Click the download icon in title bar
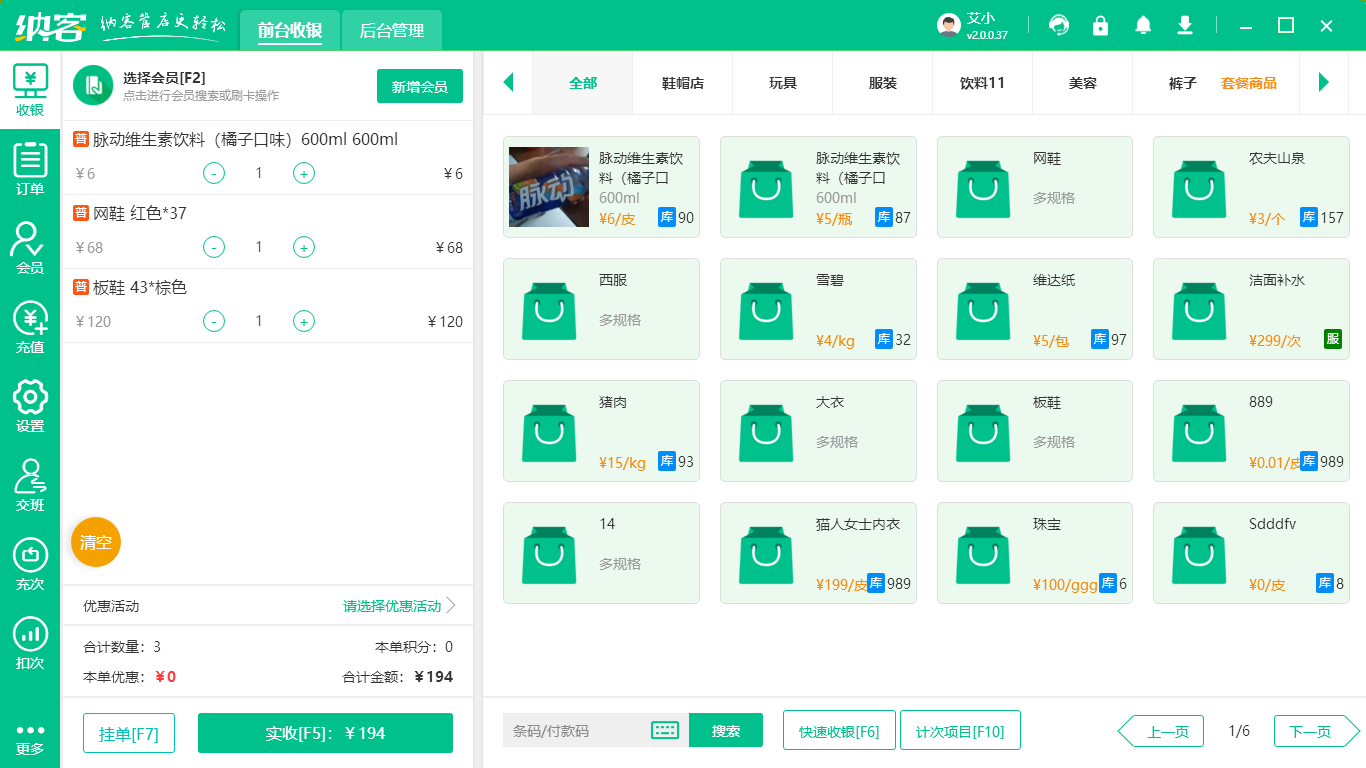The width and height of the screenshot is (1366, 768). point(1185,25)
